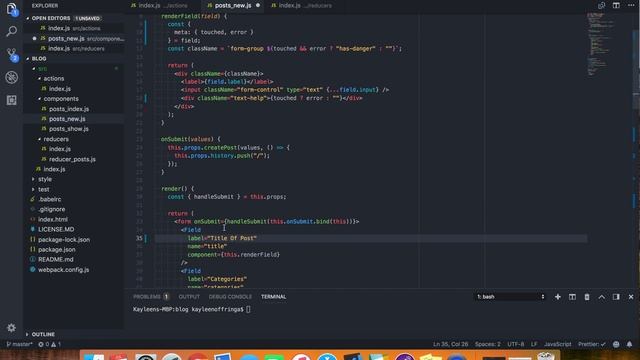Open the Manage gear icon
The image size is (640, 360).
click(x=11, y=328)
